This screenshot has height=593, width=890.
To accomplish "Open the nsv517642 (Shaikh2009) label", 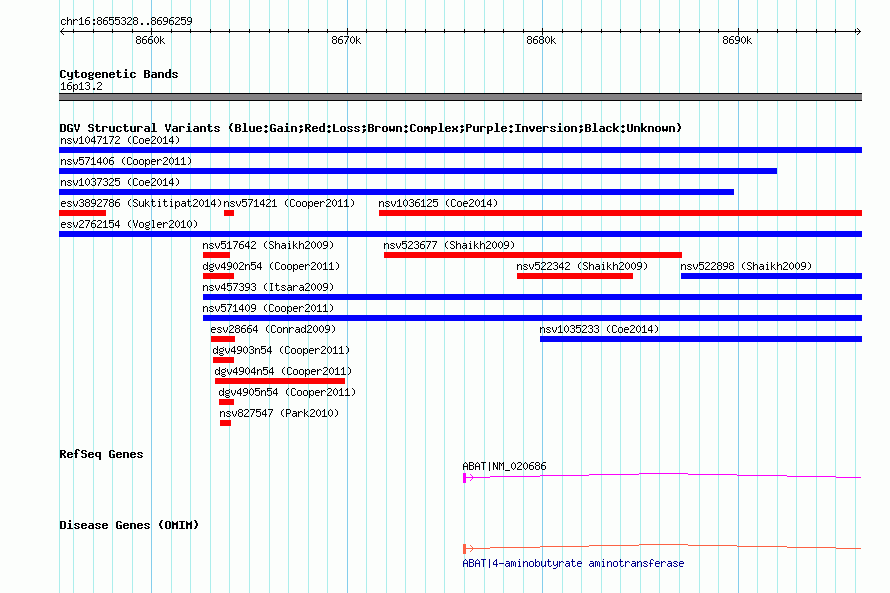I will tap(268, 245).
